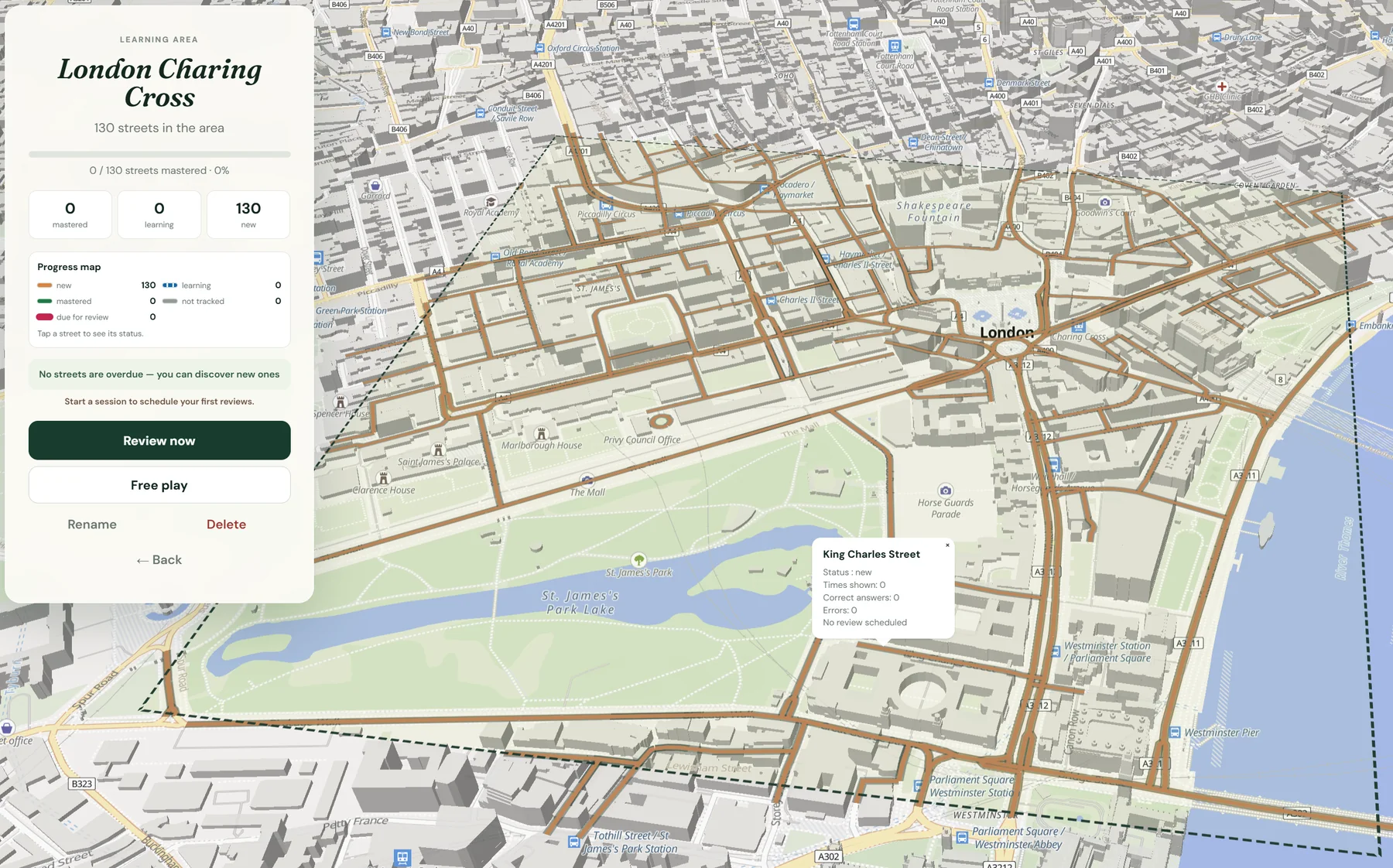Click the Conduit Street bus stop icon

click(480, 113)
